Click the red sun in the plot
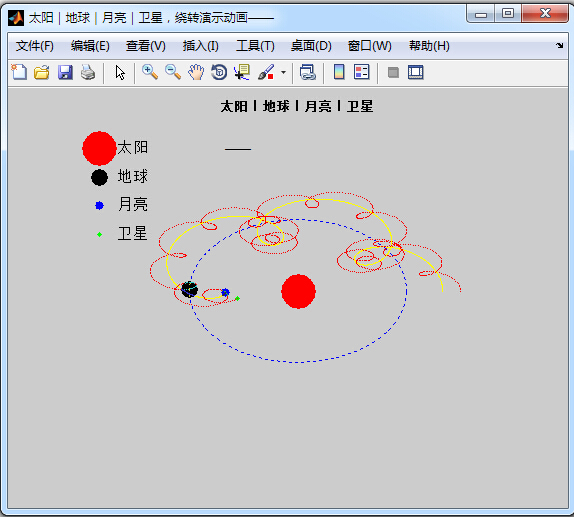Screen dimensions: 574x517 [298, 291]
